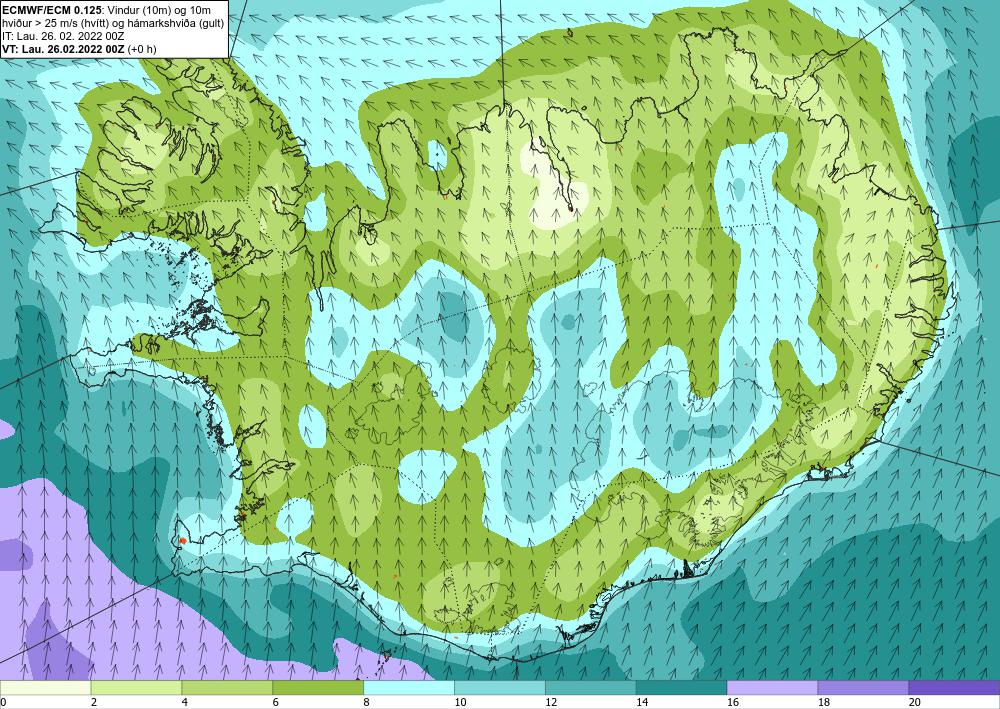Screen dimensions: 1000x709
Task: Select the 4–6 green legend color band
Action: (227, 688)
